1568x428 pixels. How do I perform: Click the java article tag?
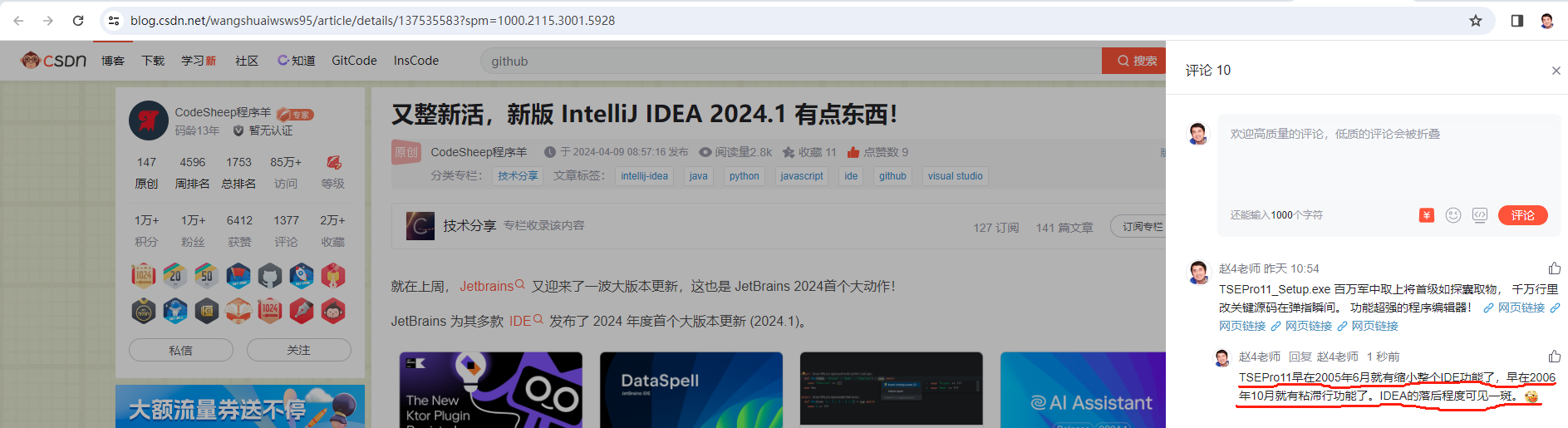click(x=699, y=176)
